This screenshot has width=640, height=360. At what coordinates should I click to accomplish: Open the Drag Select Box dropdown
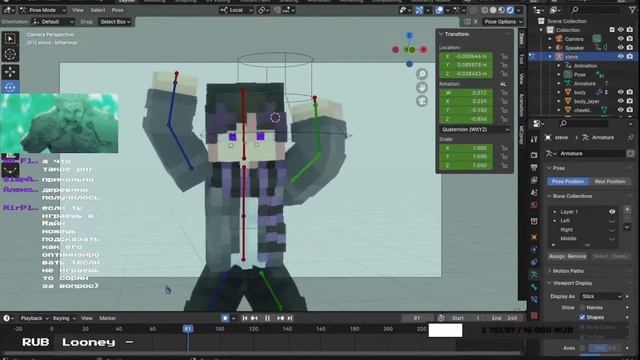[116, 22]
